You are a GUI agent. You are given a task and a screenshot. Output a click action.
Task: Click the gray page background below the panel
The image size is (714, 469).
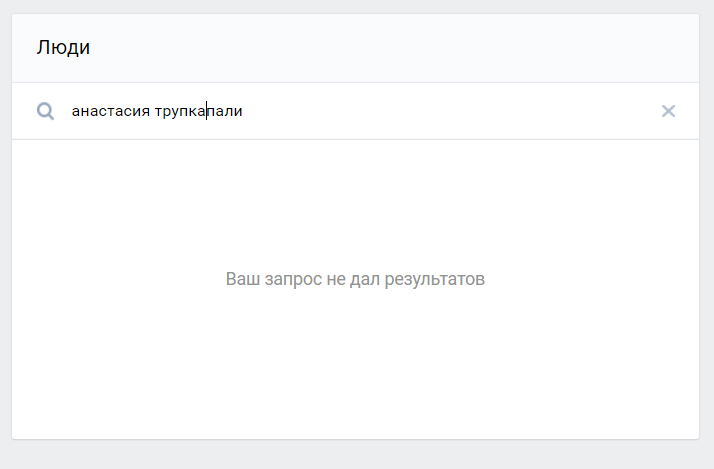[x=355, y=455]
